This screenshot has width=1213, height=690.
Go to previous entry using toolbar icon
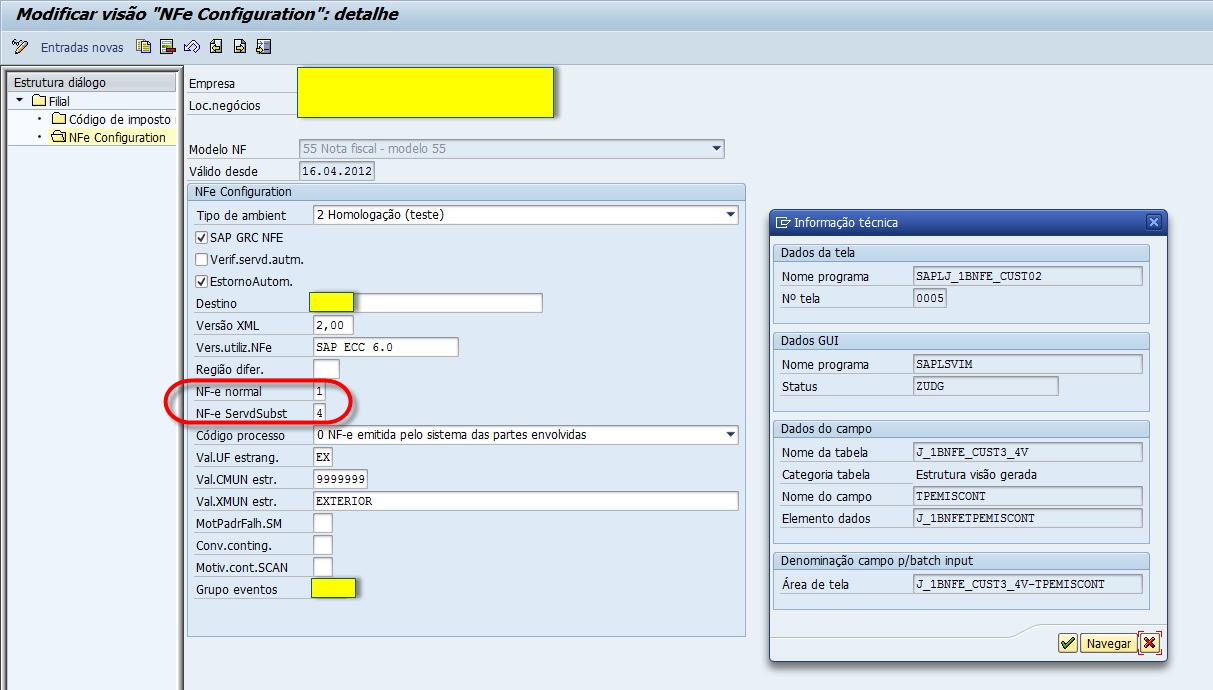click(217, 46)
